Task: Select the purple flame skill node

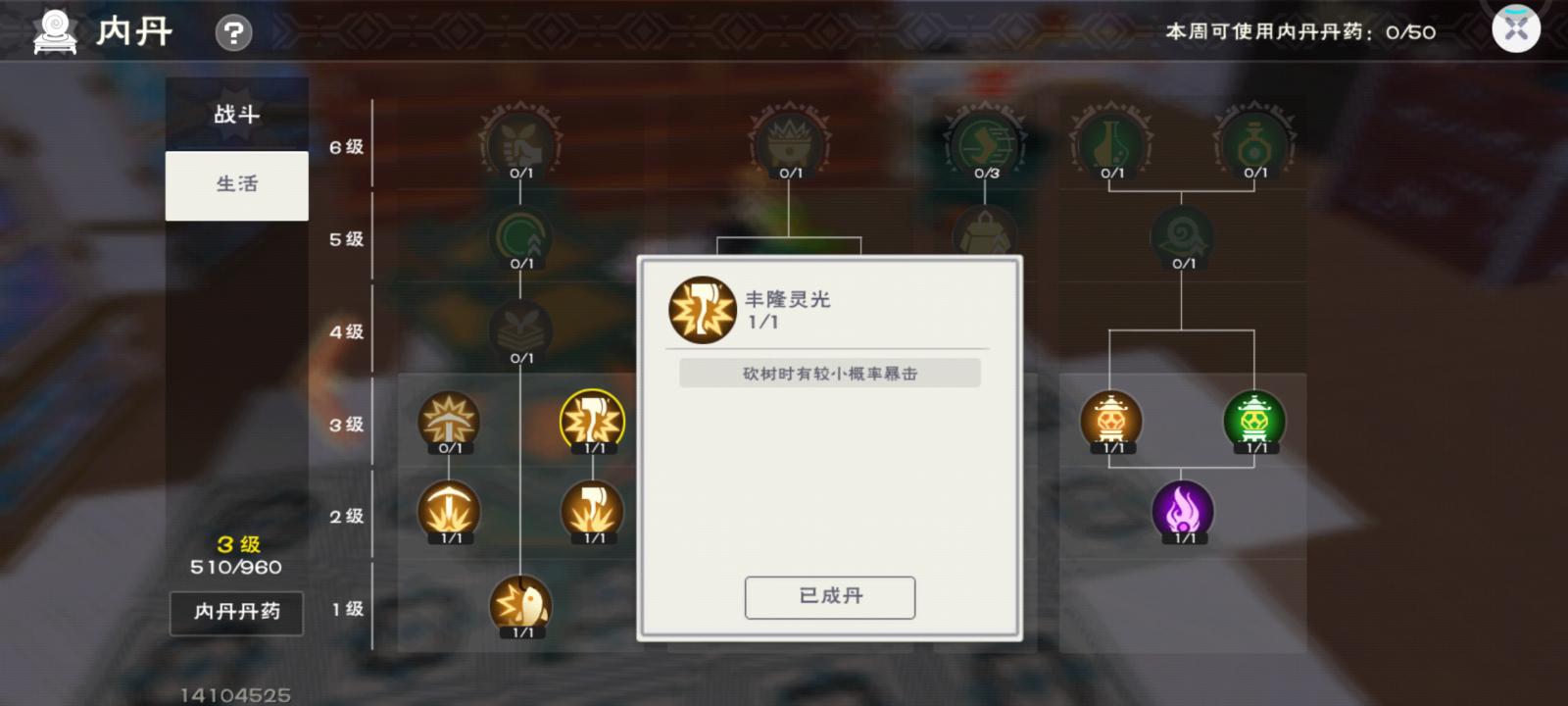Action: pos(1183,511)
